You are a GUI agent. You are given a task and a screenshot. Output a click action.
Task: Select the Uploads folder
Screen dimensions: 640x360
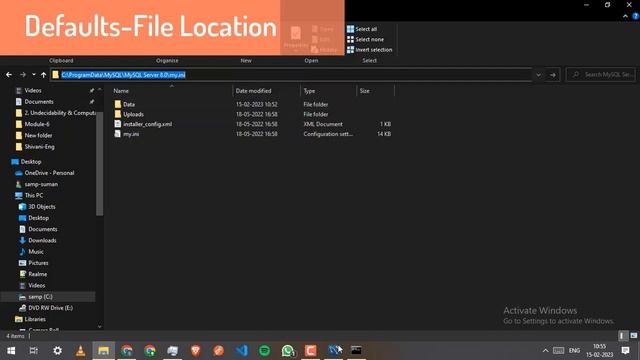[x=133, y=114]
